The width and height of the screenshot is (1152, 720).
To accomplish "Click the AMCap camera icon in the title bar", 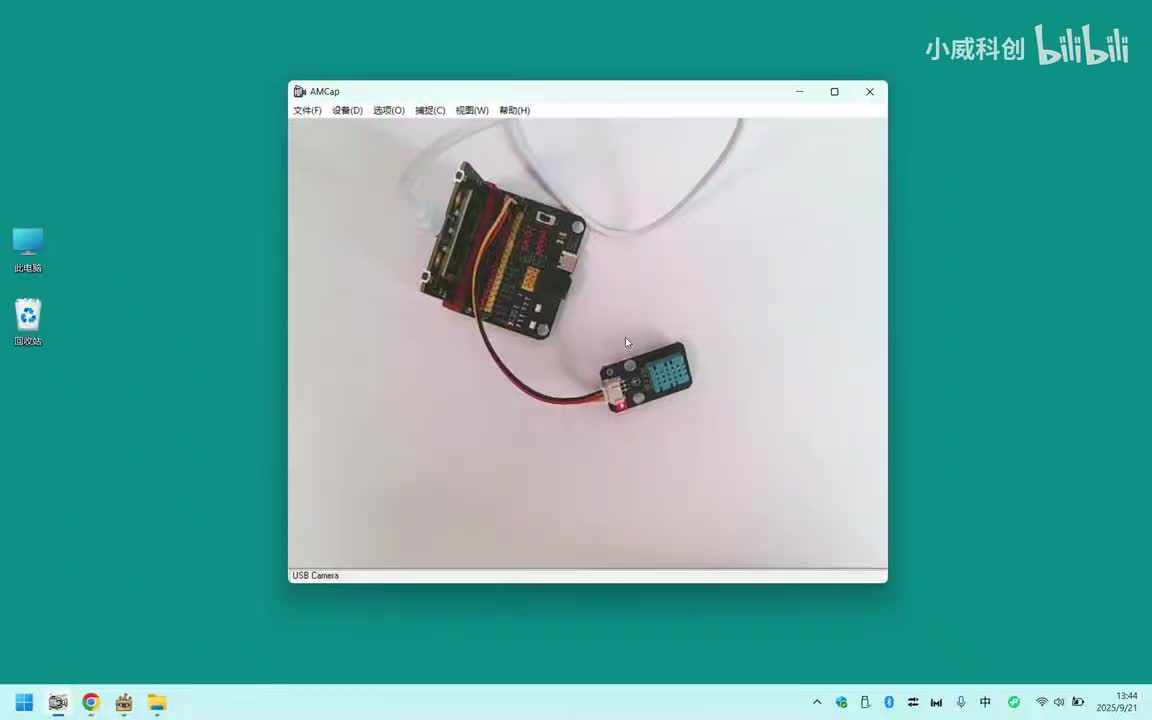I will point(299,91).
